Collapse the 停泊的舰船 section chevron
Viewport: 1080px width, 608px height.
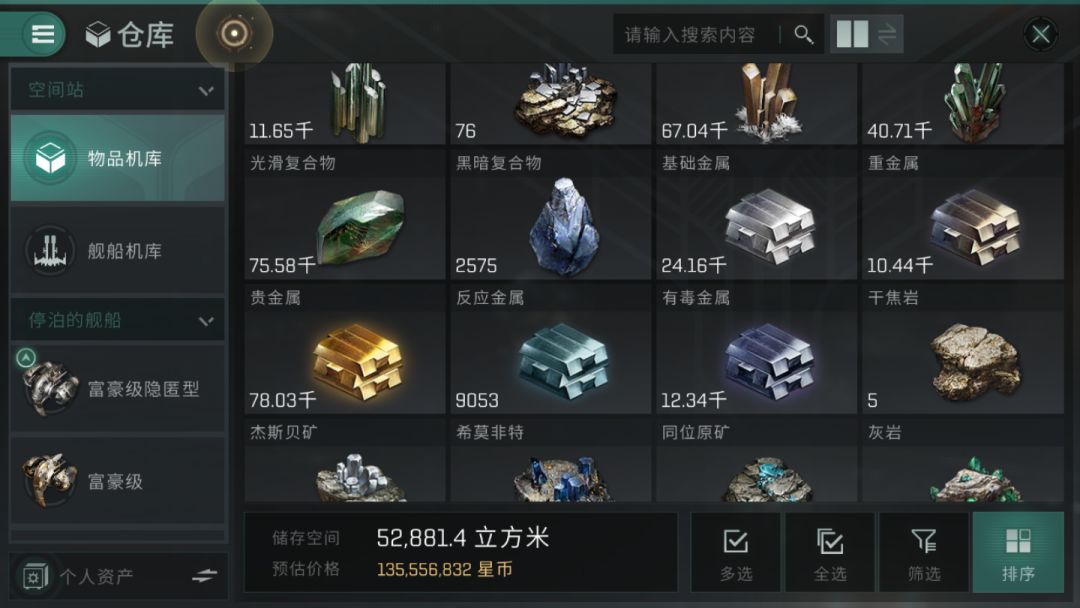click(x=206, y=321)
